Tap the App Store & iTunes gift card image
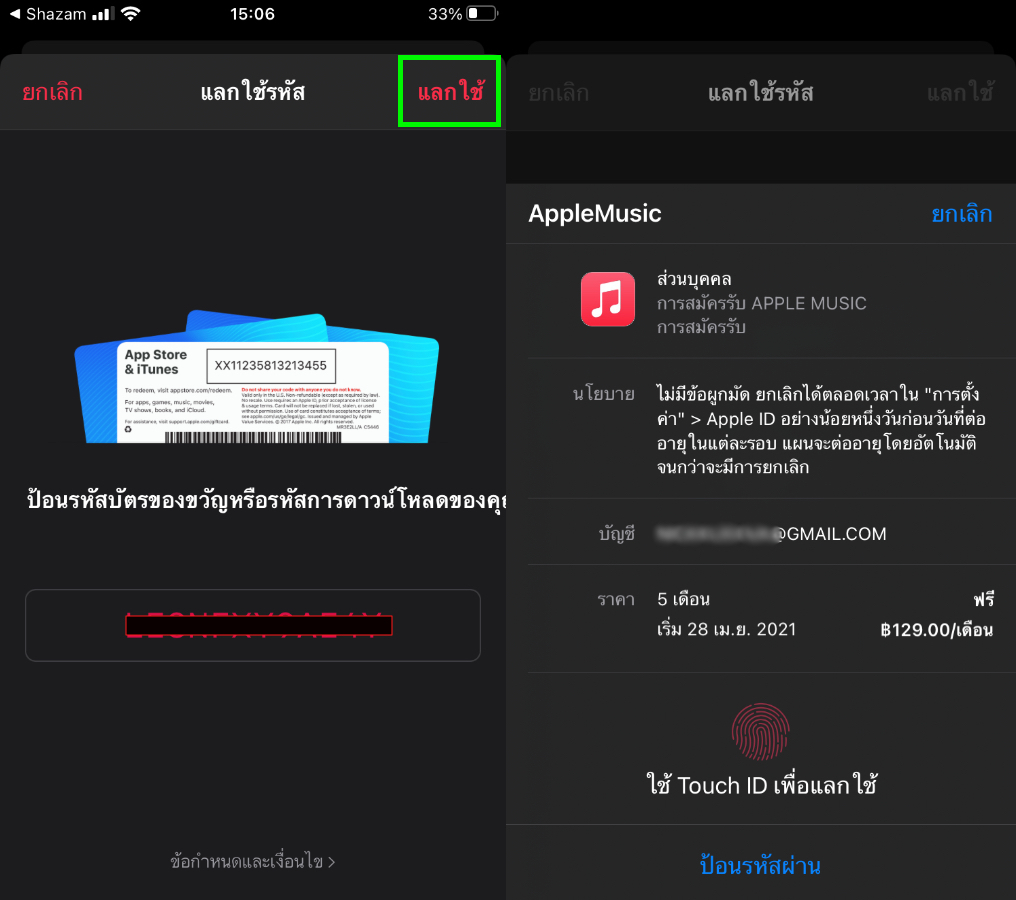The width and height of the screenshot is (1016, 900). coord(256,378)
